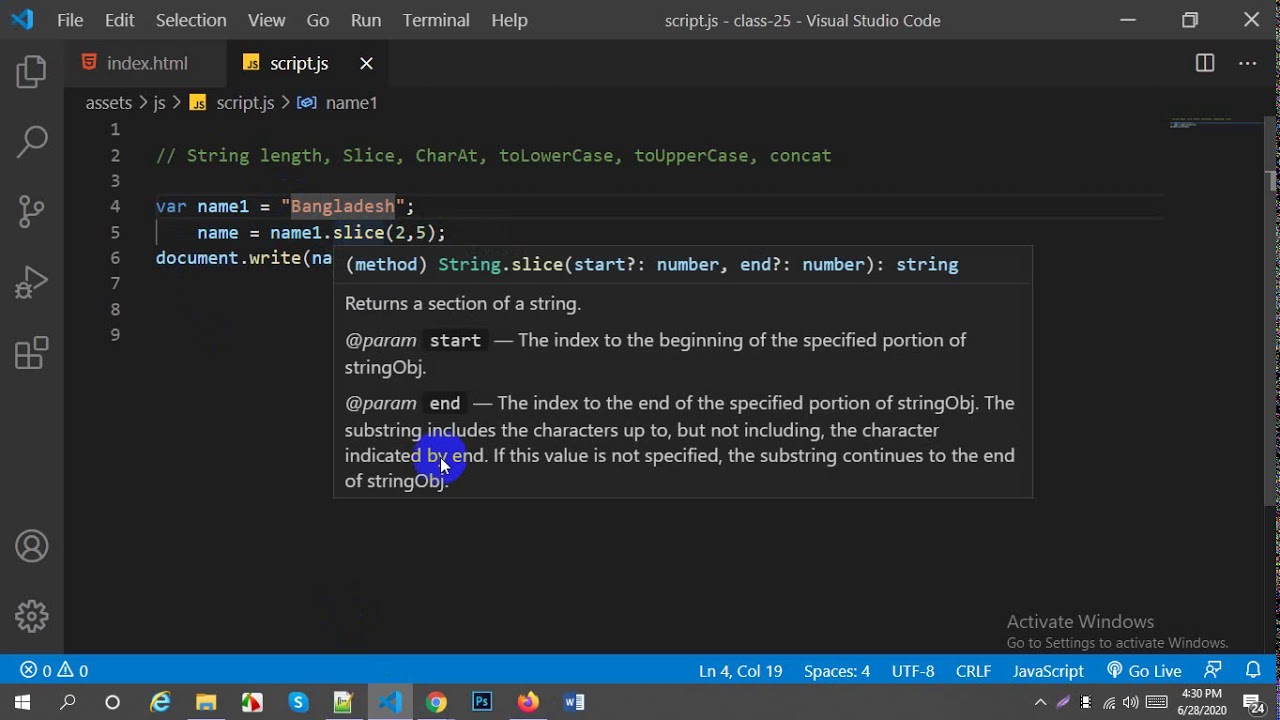1280x720 pixels.
Task: Open the Search view in activity bar
Action: tap(32, 141)
